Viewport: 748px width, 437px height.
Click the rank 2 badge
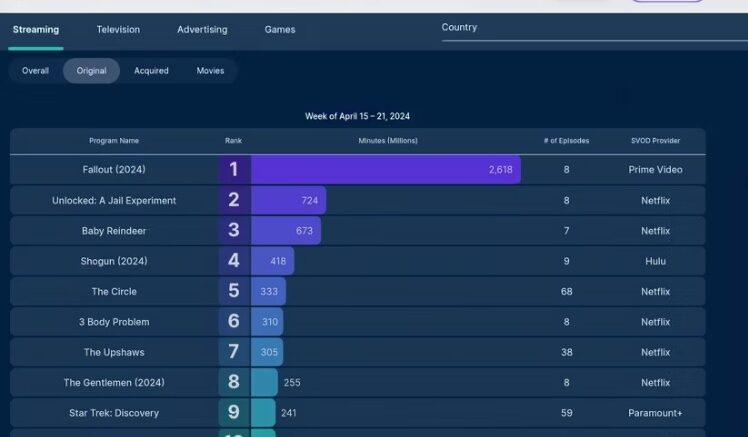point(234,200)
